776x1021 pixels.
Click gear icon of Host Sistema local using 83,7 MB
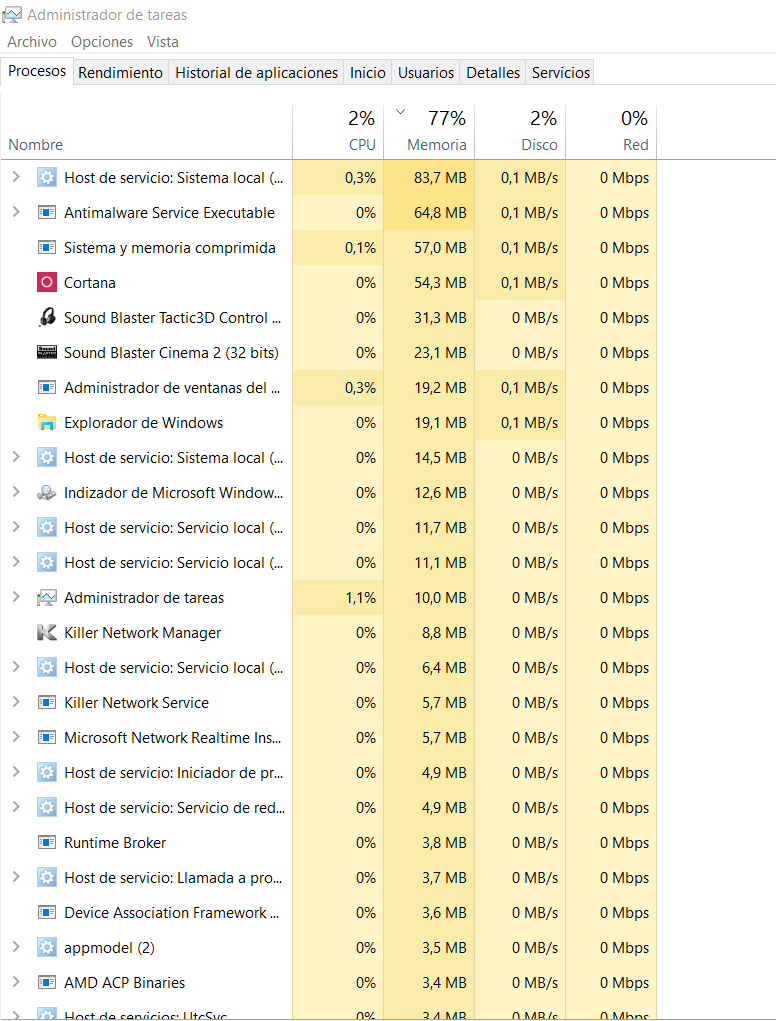click(x=47, y=177)
